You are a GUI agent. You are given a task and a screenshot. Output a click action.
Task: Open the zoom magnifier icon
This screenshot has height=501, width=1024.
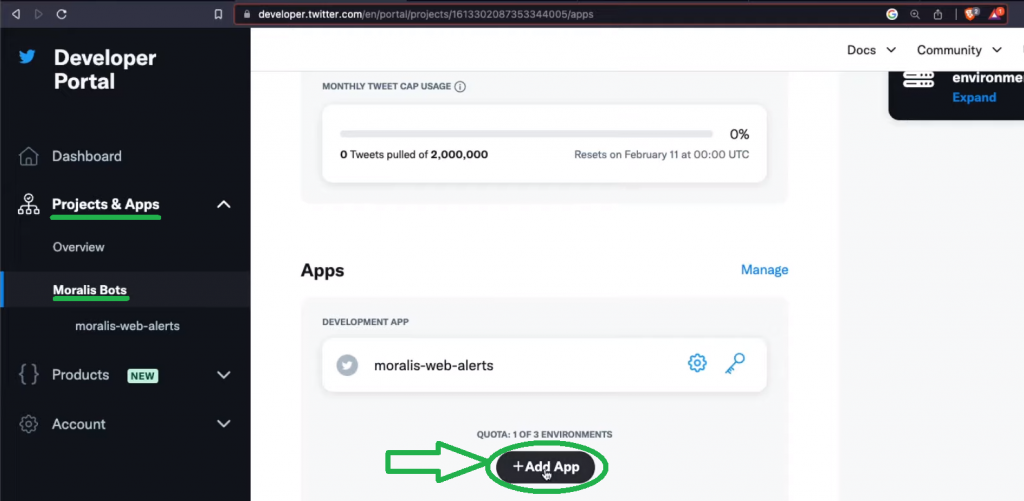click(x=915, y=14)
